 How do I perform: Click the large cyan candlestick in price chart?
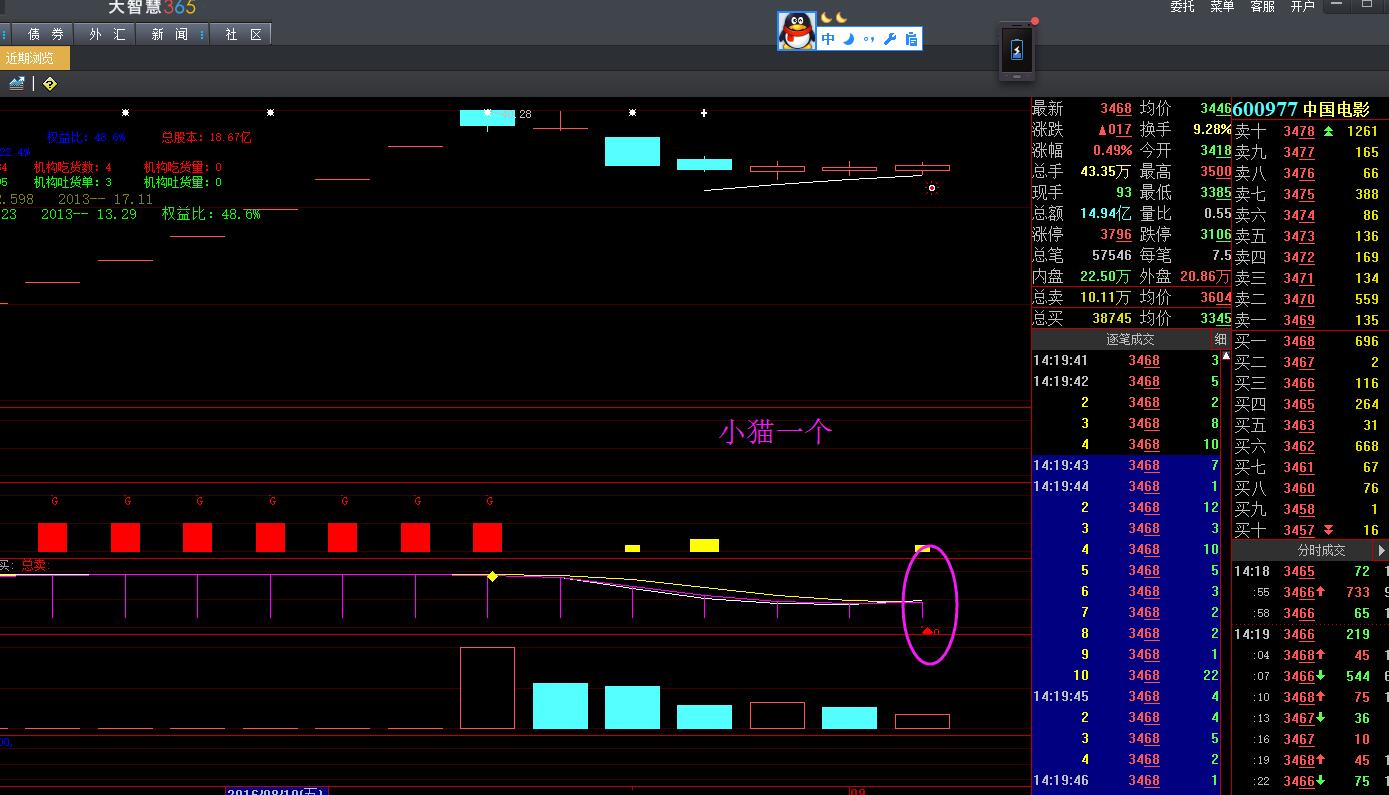click(x=632, y=151)
